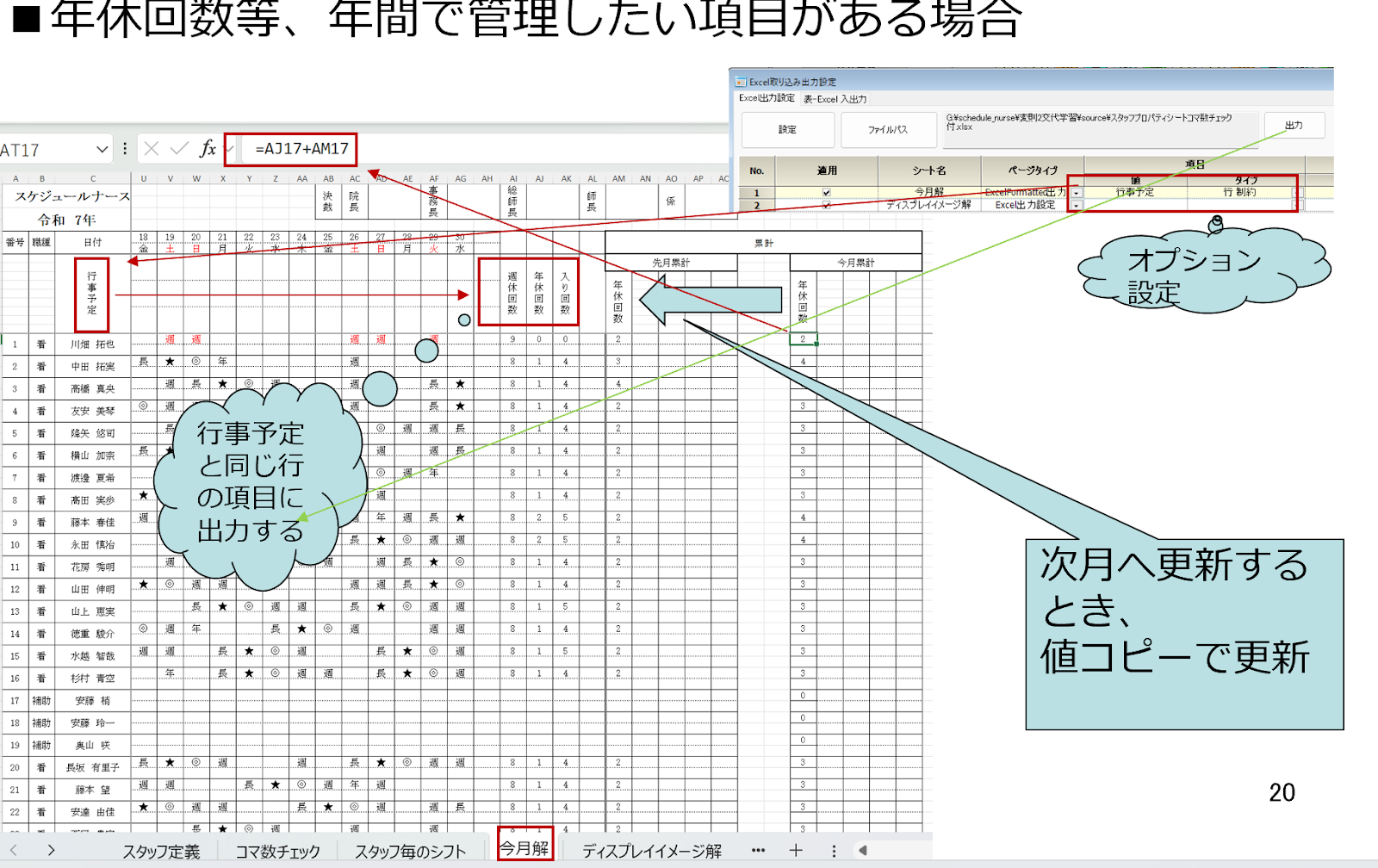Click the 長坂 有里子 name cell

pyautogui.click(x=93, y=767)
